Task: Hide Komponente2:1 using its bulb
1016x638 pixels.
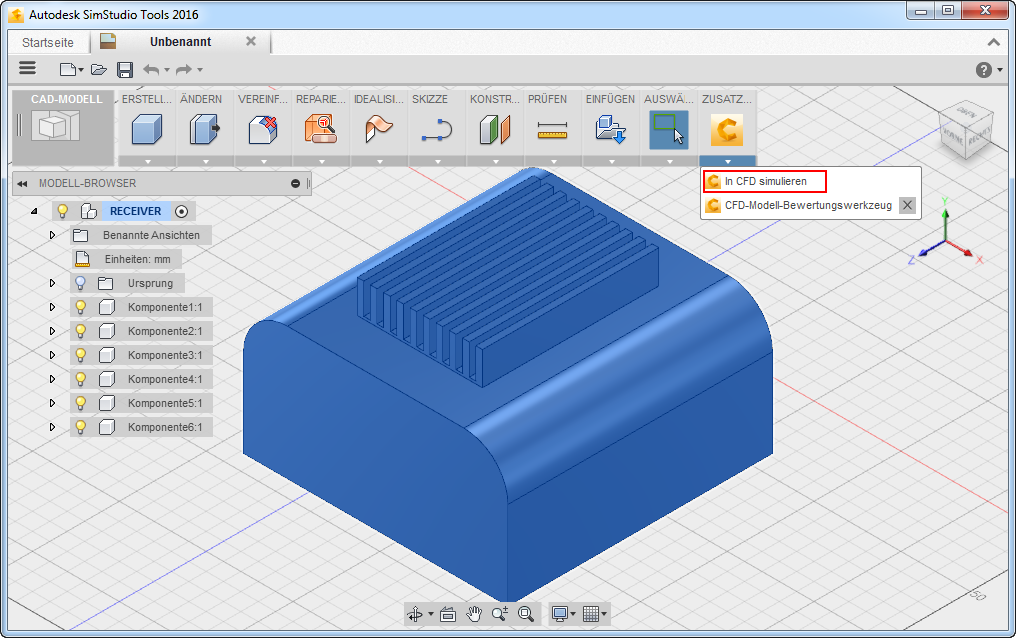Action: click(80, 331)
